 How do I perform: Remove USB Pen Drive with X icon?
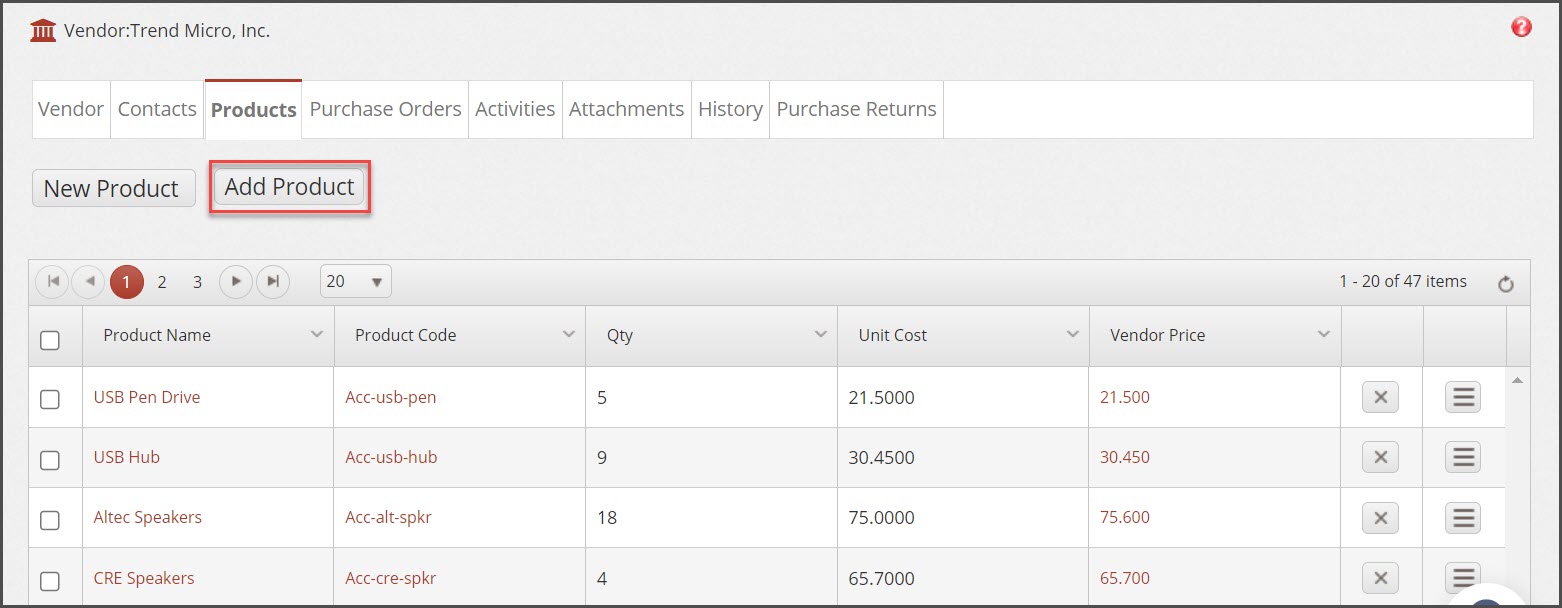point(1380,397)
